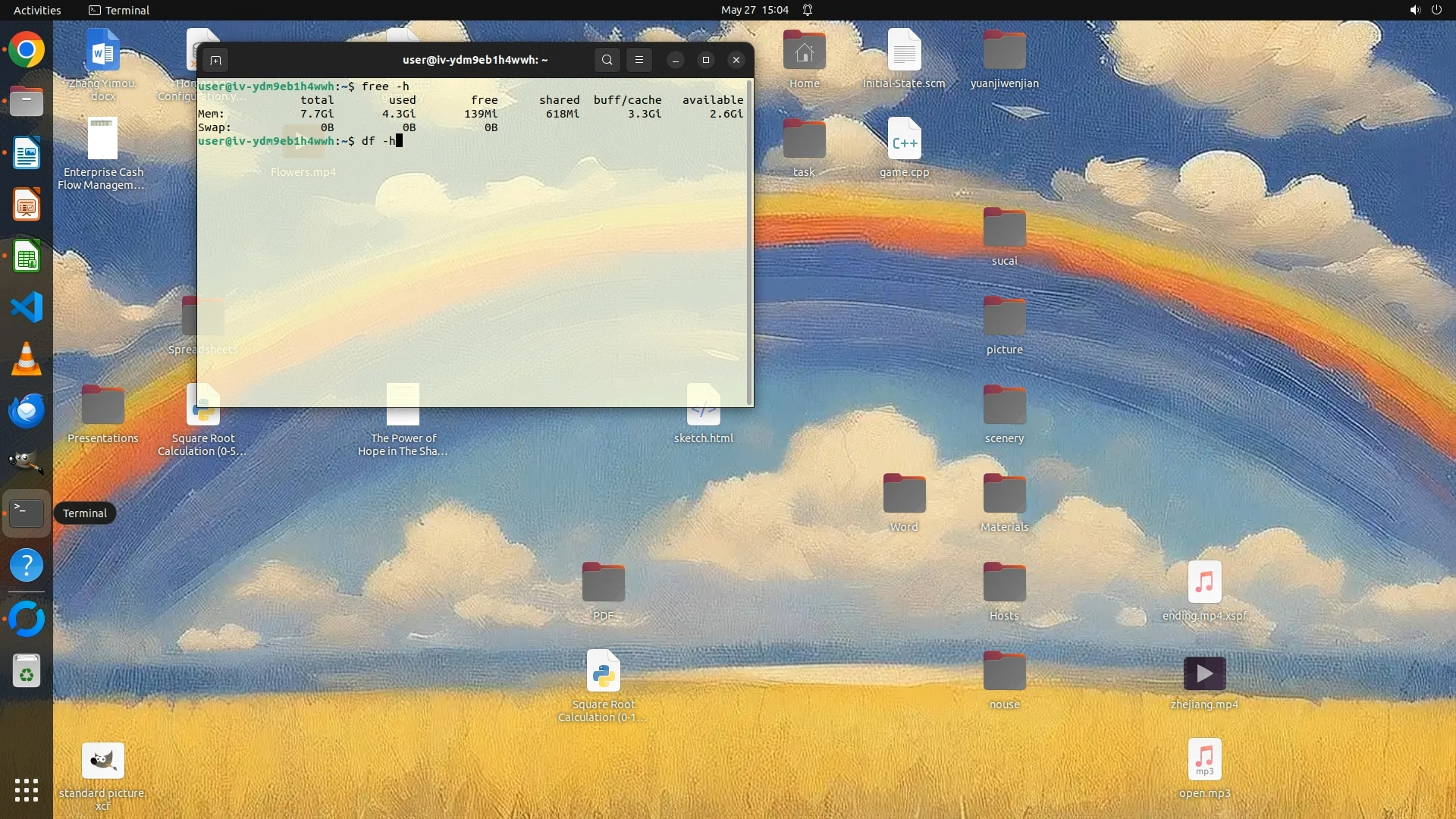Add a new terminal tab

point(215,60)
